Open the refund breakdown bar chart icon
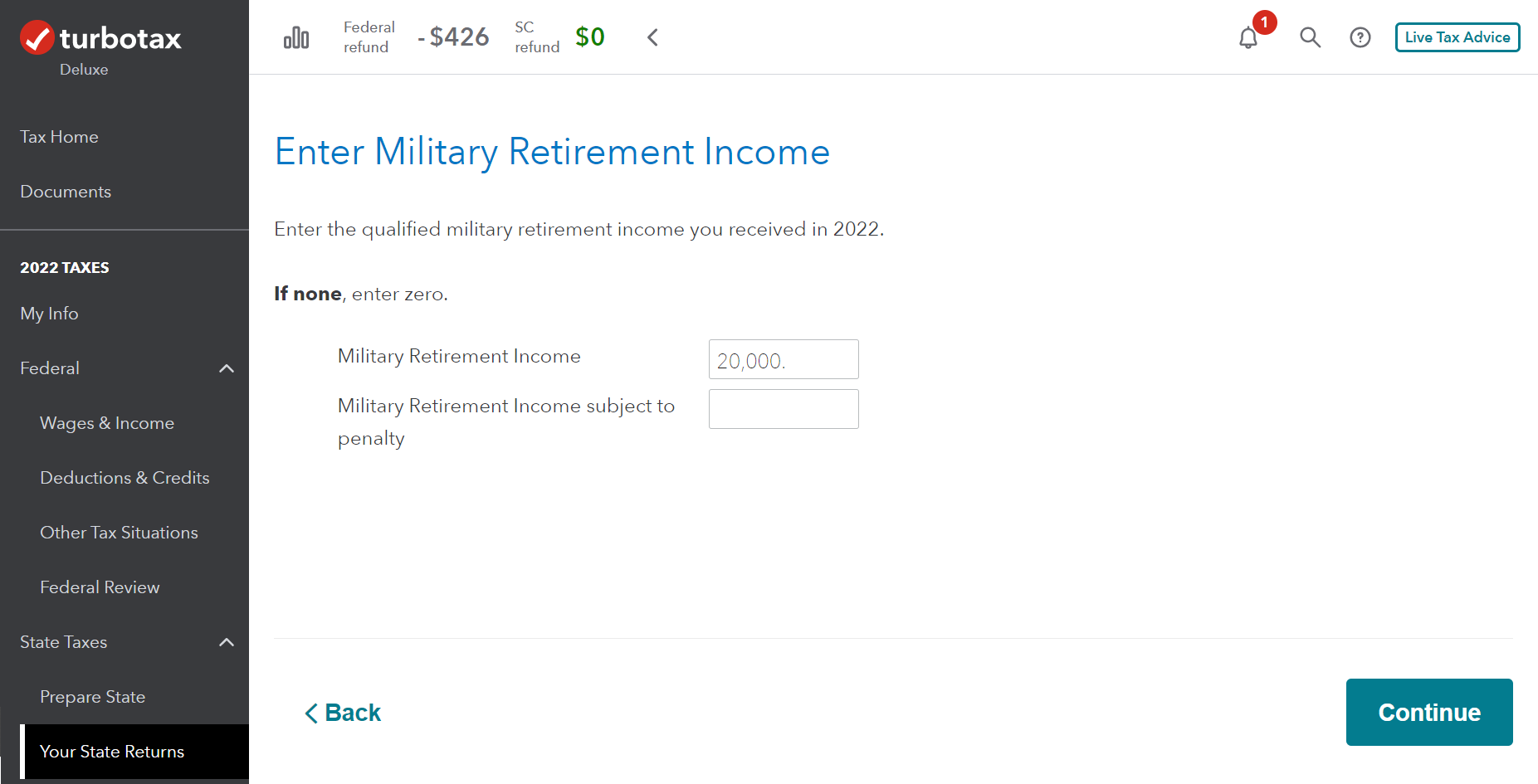The image size is (1538, 784). pyautogui.click(x=296, y=37)
